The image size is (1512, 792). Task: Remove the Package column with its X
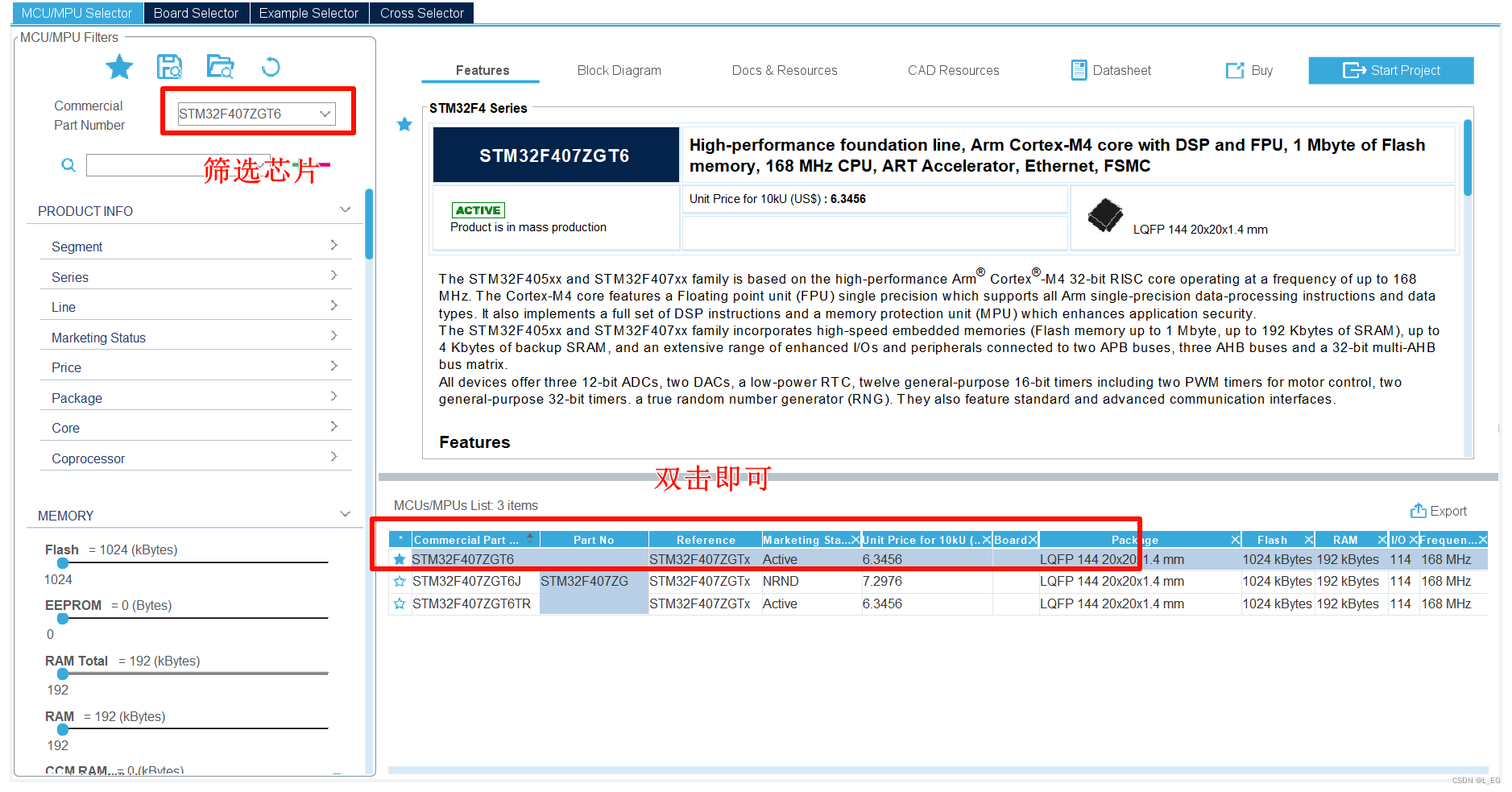click(1235, 540)
